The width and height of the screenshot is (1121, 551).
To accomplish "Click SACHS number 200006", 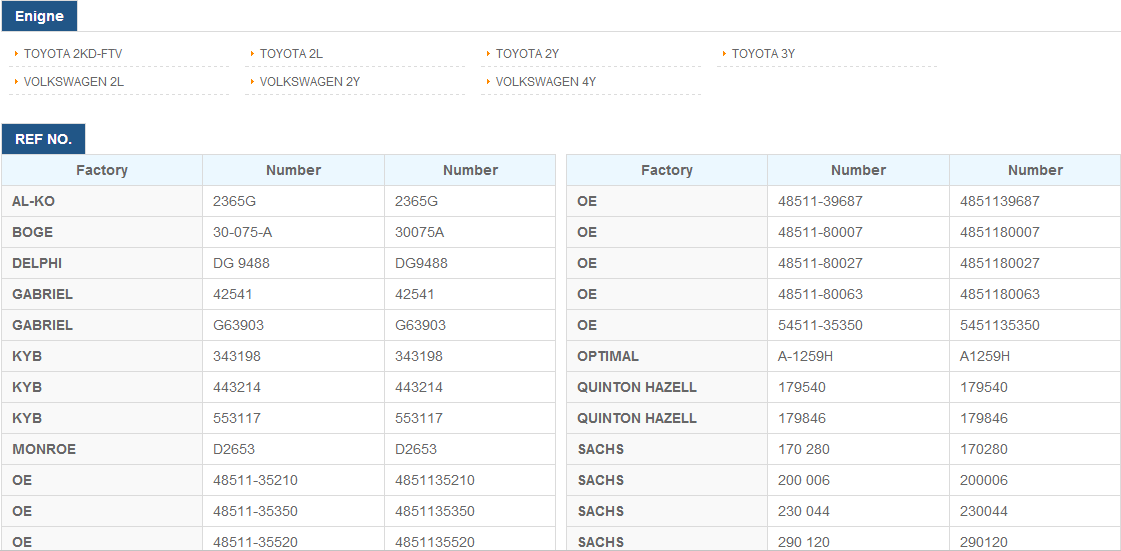I will click(x=984, y=480).
